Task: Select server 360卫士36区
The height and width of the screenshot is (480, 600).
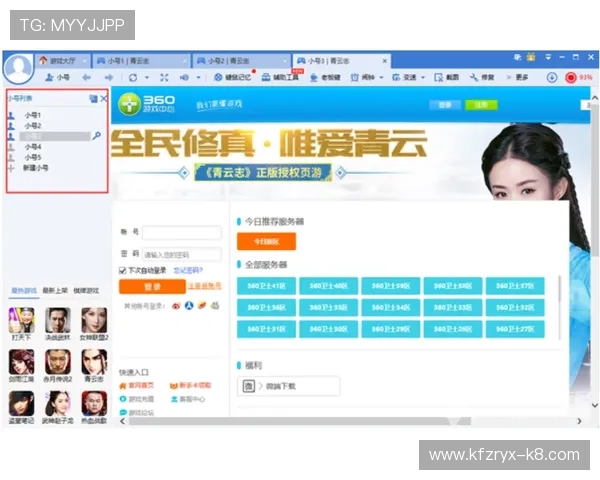Action: [x=266, y=308]
